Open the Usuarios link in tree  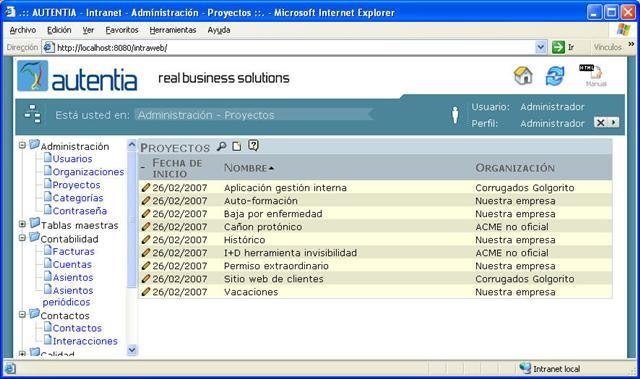pyautogui.click(x=72, y=159)
